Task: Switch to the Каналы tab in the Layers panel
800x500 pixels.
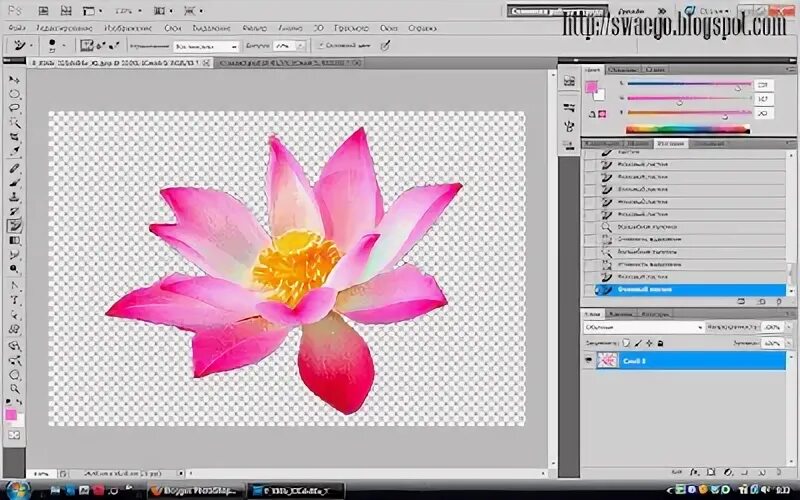Action: pos(620,314)
